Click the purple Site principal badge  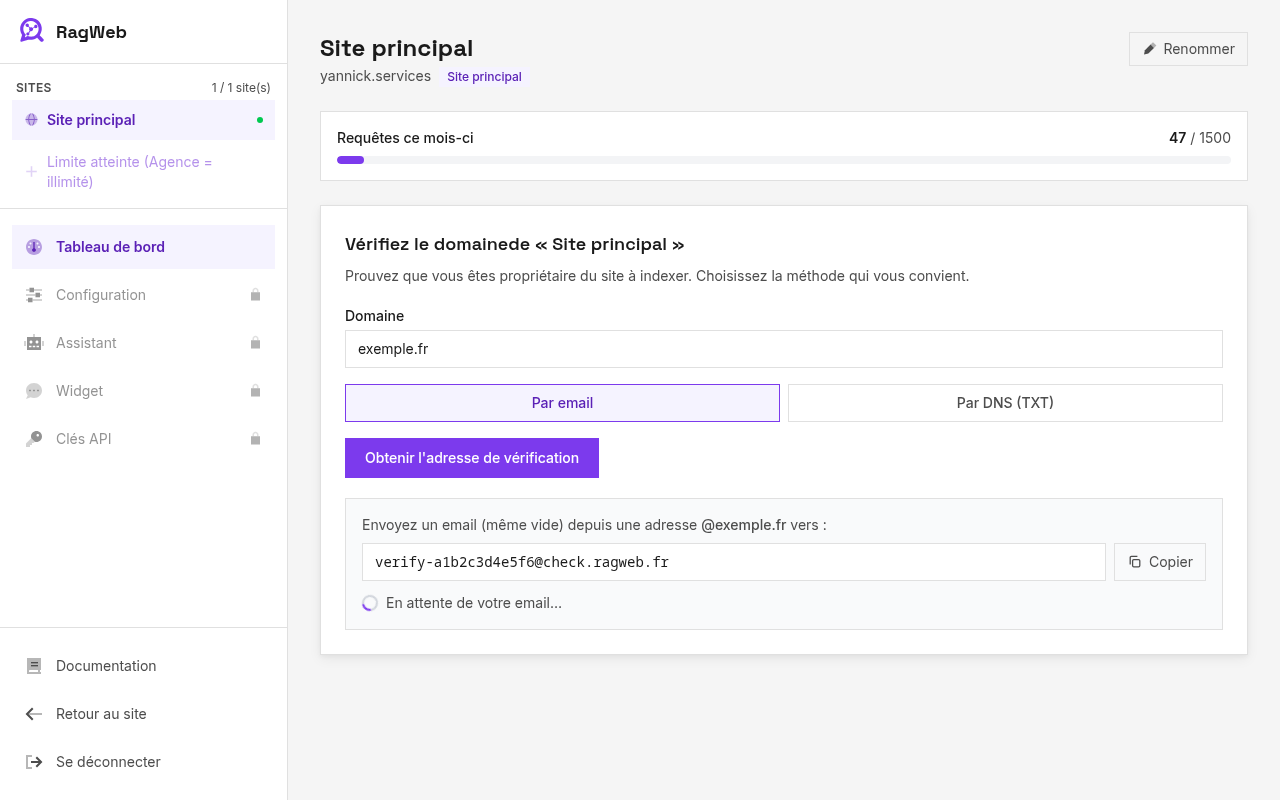[x=484, y=77]
